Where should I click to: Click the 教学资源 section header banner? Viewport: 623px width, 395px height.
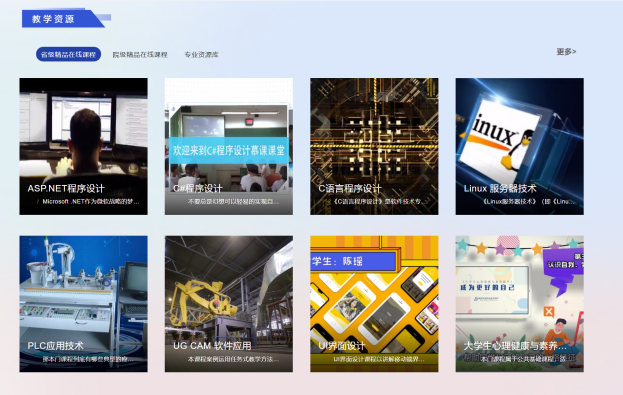(63, 19)
